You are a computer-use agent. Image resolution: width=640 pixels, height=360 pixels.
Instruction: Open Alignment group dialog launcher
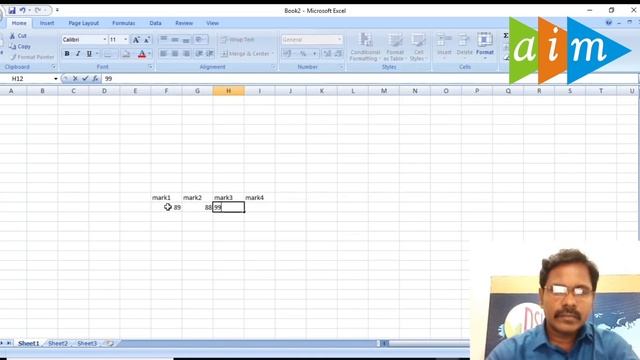coord(273,67)
